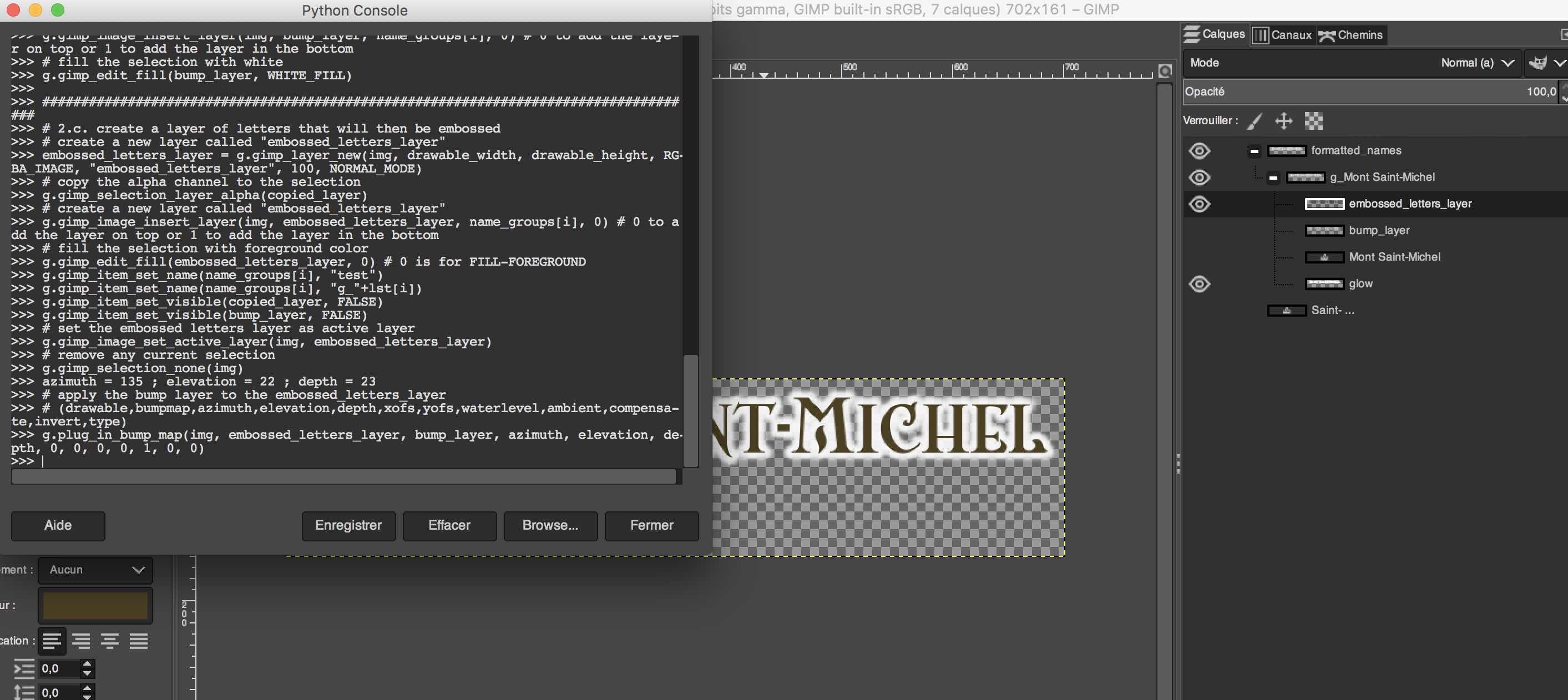Select left-justified text alignment

[52, 641]
